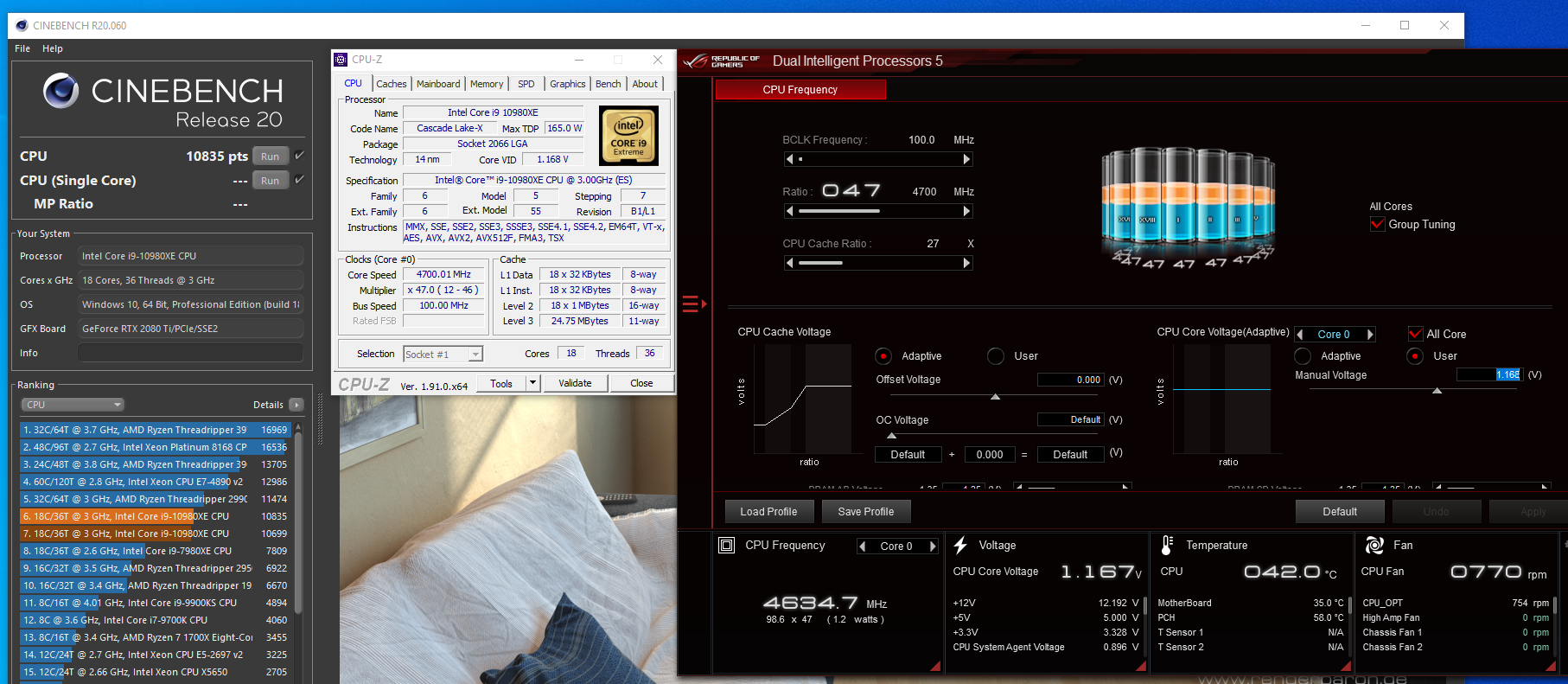1568x684 pixels.
Task: Decrease CPU Cache Ratio with left arrow
Action: coord(789,263)
